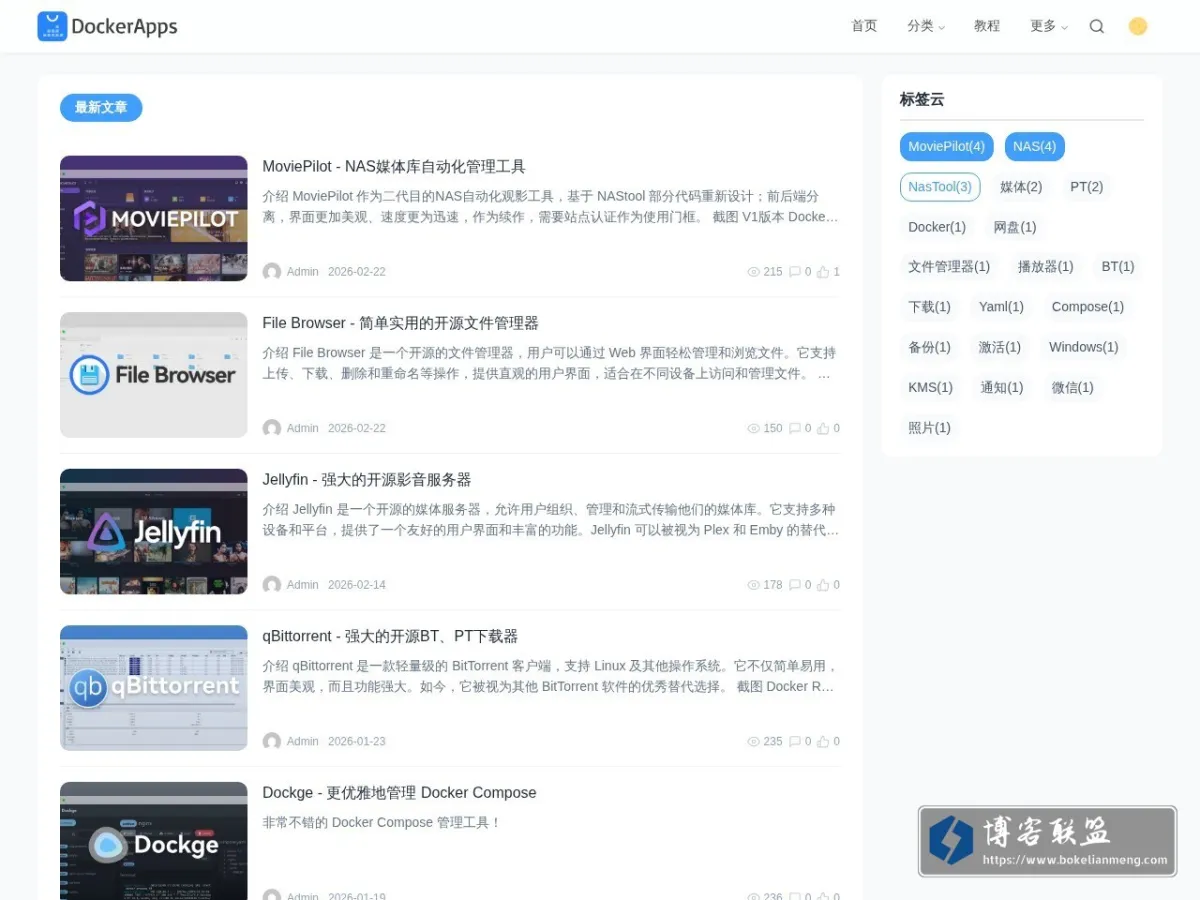Select the 备份(1) tag
Screen dimensions: 1200x900
pyautogui.click(x=929, y=347)
